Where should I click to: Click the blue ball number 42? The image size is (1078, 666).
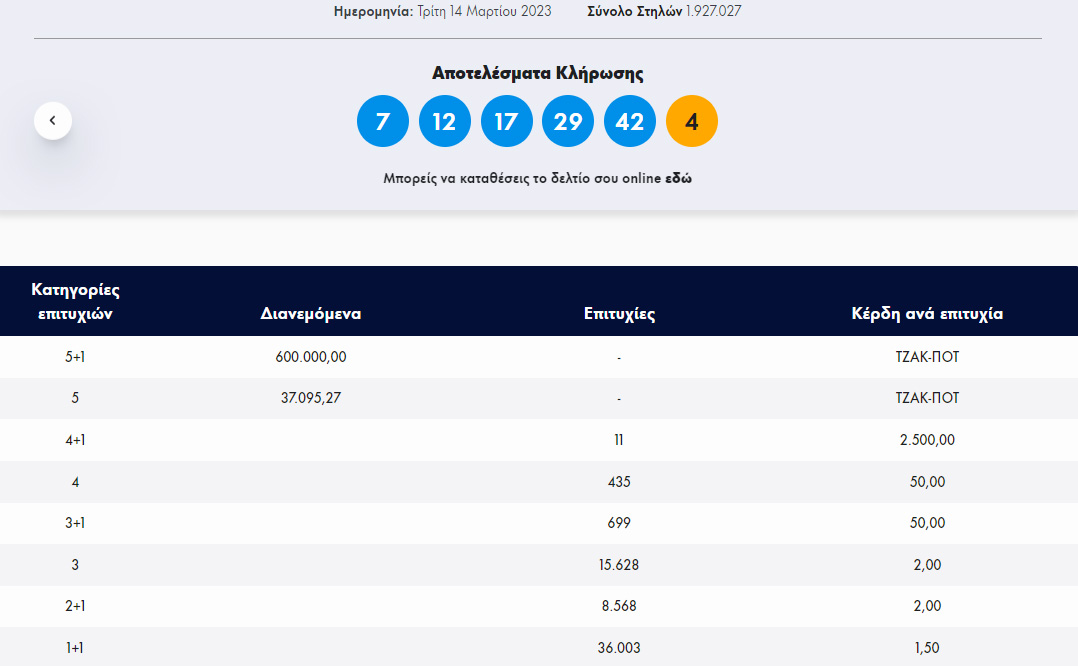pos(630,121)
